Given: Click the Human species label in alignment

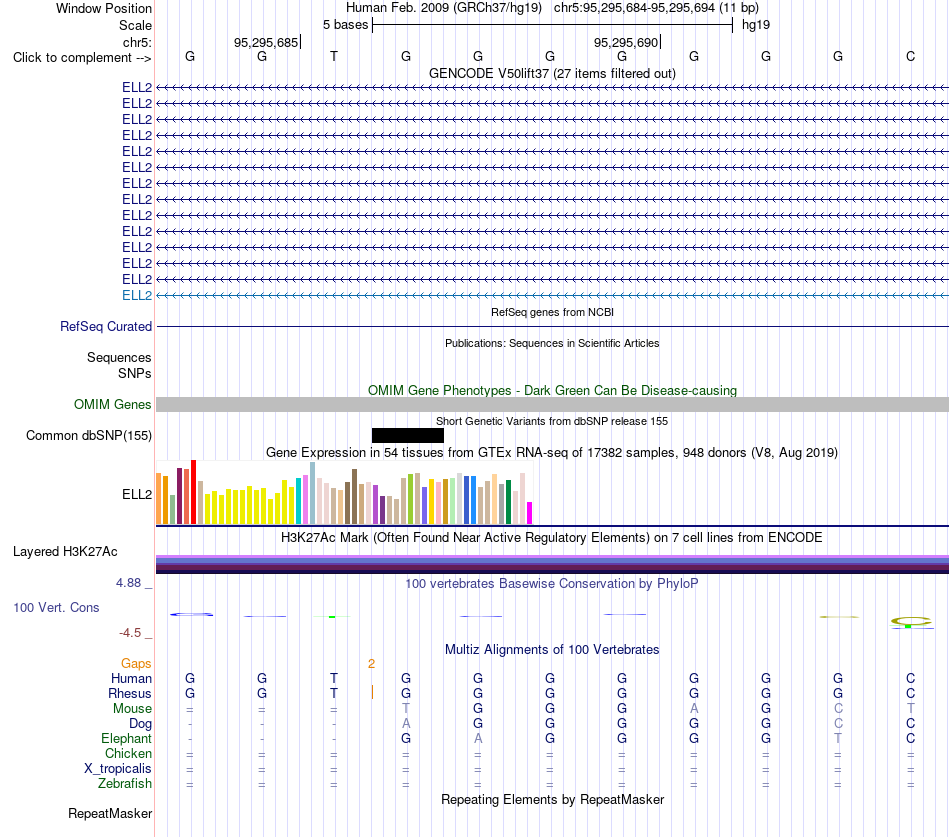Looking at the screenshot, I should (131, 678).
